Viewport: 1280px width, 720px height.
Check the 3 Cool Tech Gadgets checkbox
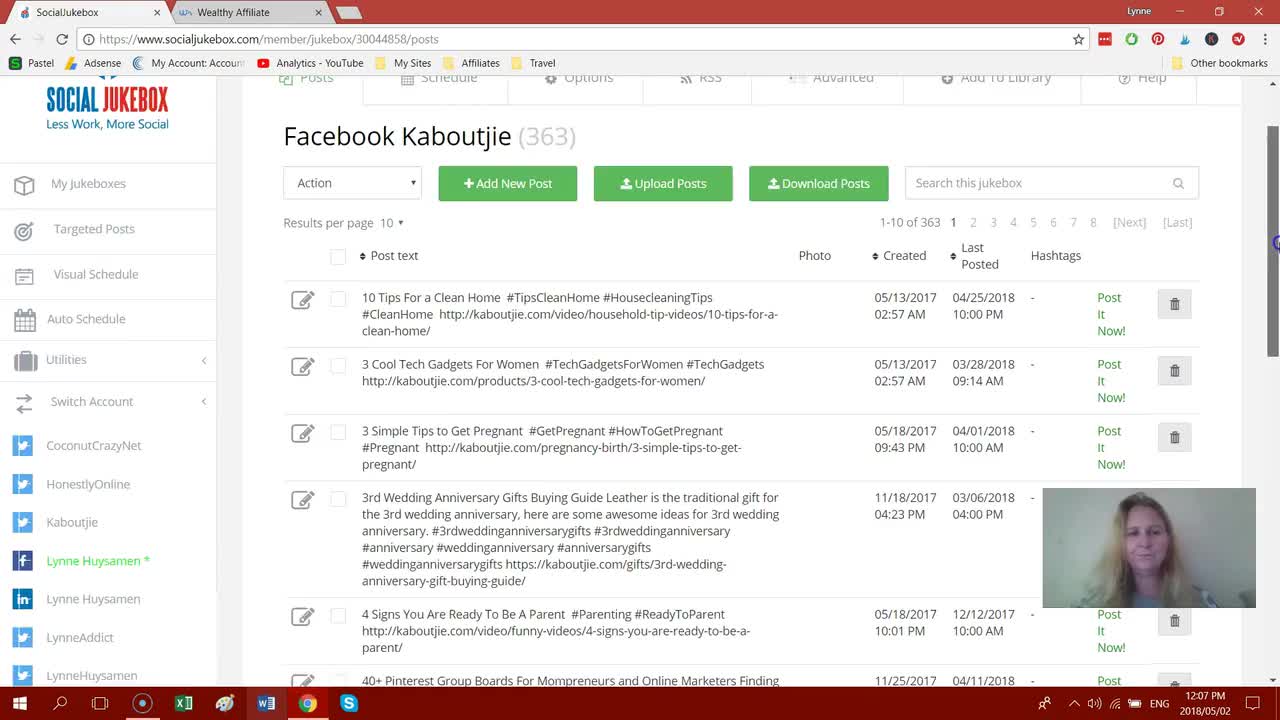(338, 365)
